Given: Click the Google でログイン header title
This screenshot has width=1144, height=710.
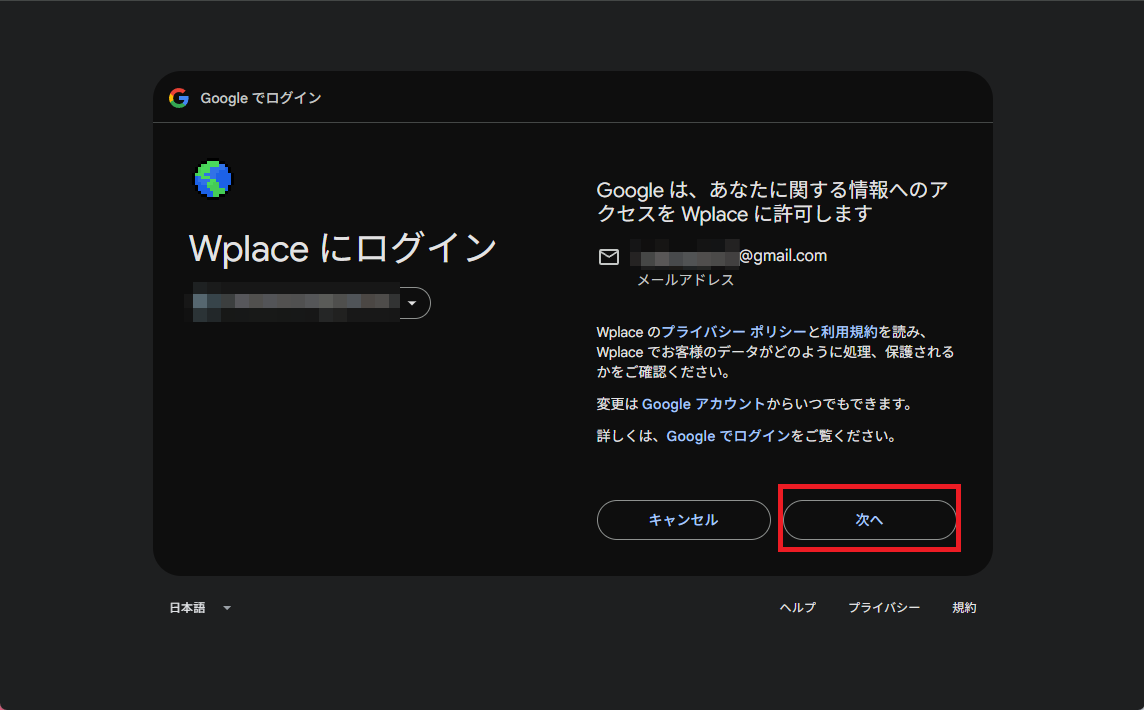Looking at the screenshot, I should pos(260,98).
